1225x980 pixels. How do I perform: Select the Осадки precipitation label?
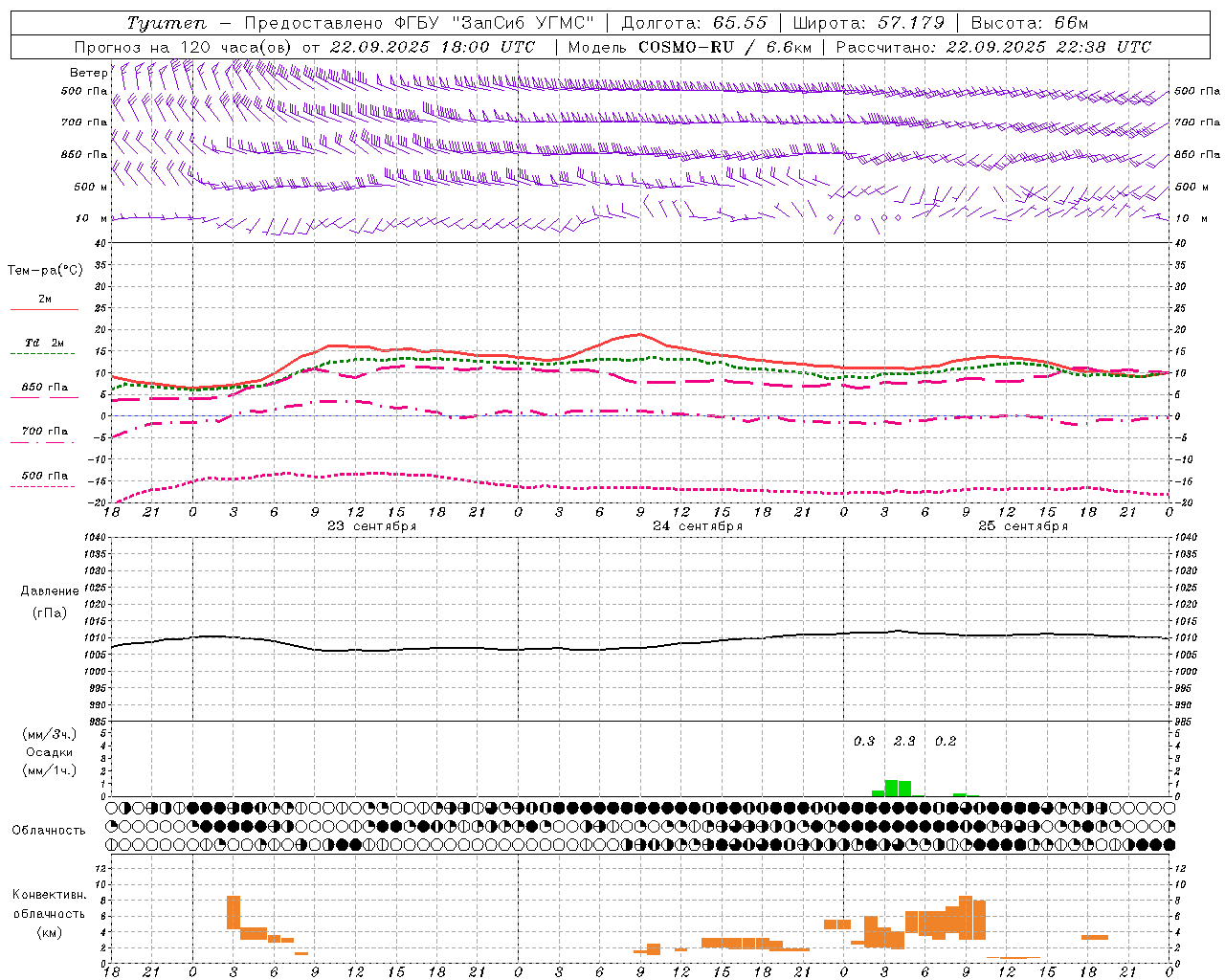49,752
